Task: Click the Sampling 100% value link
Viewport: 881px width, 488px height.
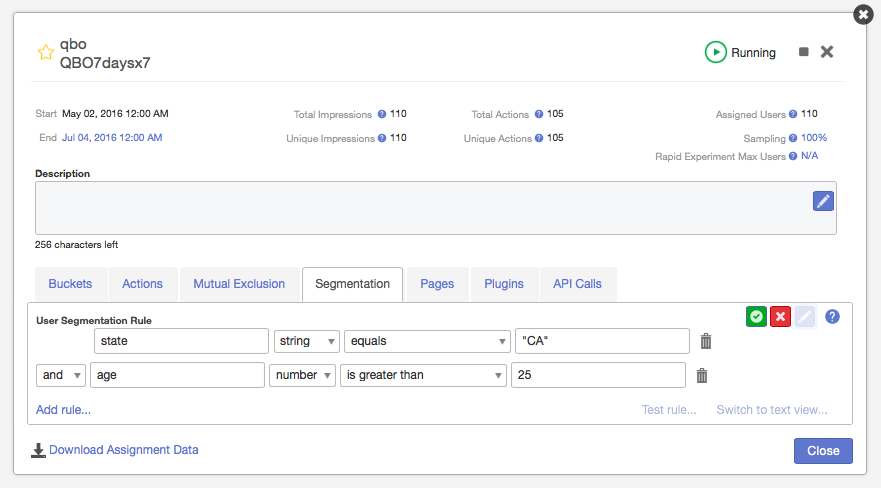Action: (814, 138)
